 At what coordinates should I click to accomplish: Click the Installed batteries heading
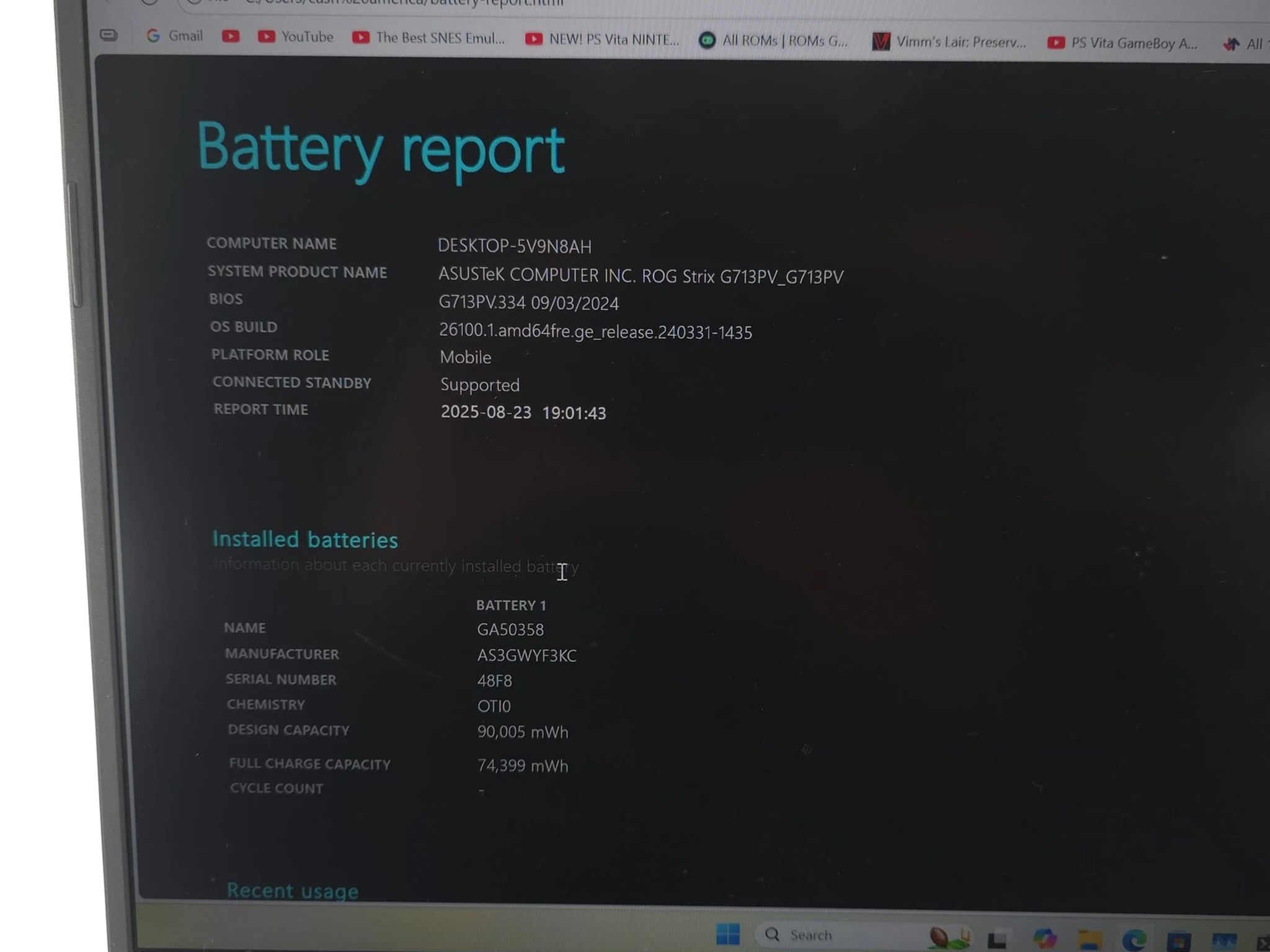304,540
